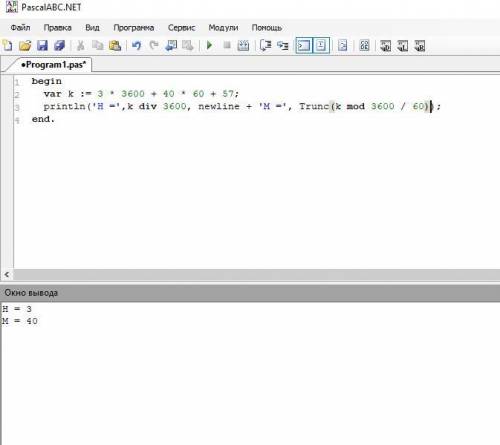Place cursor at the end. line in editor

tap(43, 119)
